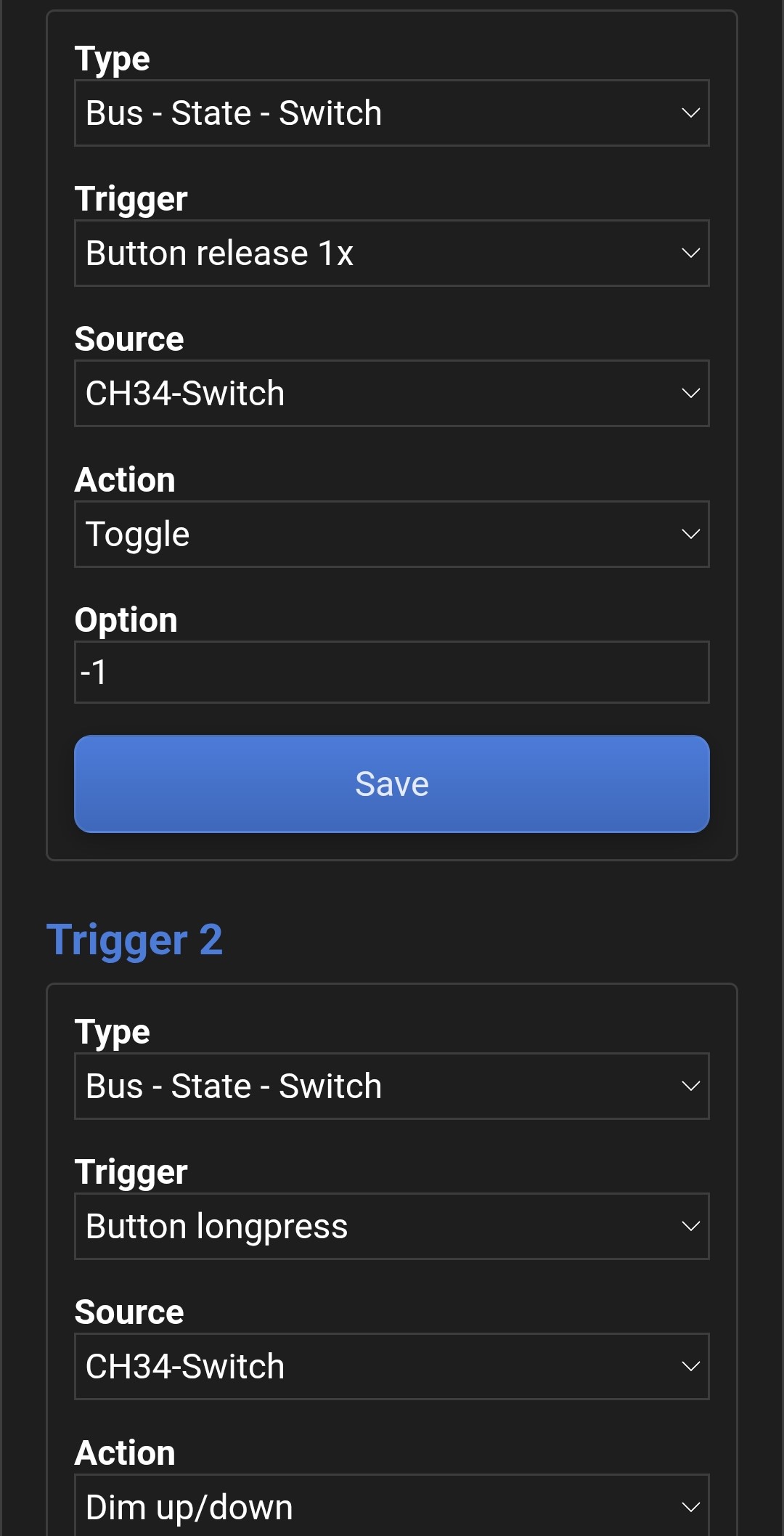Click chevron of Trigger 2 Bus - State - Switch dropdown
The width and height of the screenshot is (784, 1536).
click(690, 1086)
